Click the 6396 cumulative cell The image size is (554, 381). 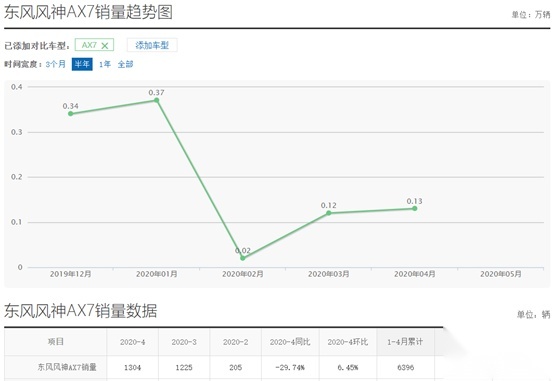coord(405,368)
